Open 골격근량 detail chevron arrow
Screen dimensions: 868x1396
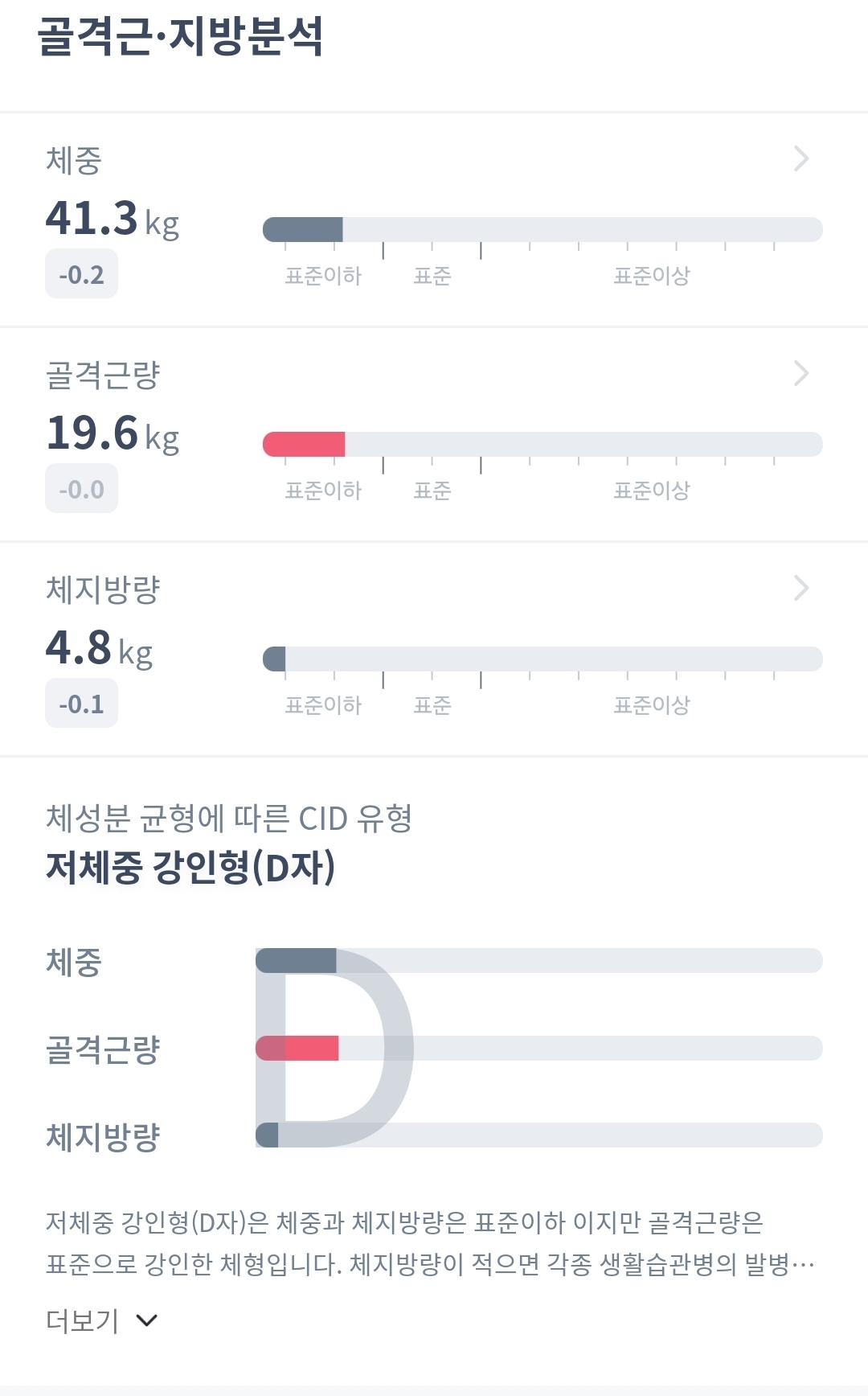[800, 373]
